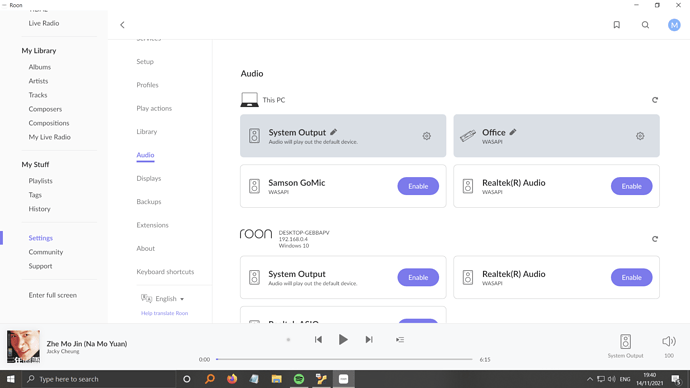Open the profile avatar M
This screenshot has height=388, width=690.
click(674, 25)
